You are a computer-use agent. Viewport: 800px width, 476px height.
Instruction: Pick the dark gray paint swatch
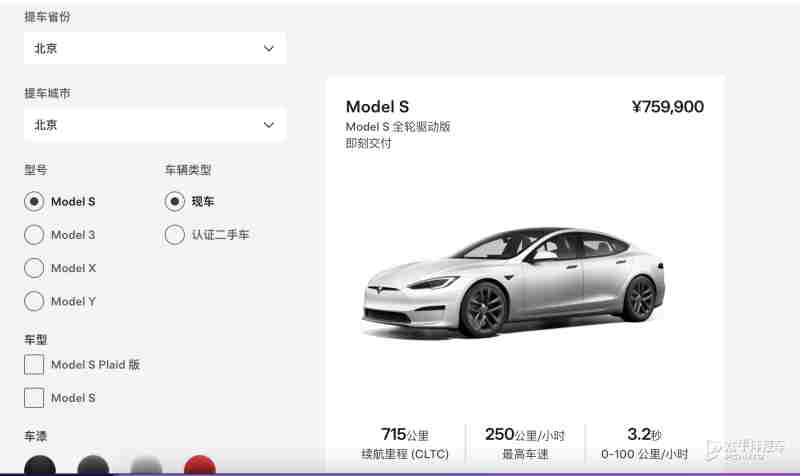[x=93, y=465]
